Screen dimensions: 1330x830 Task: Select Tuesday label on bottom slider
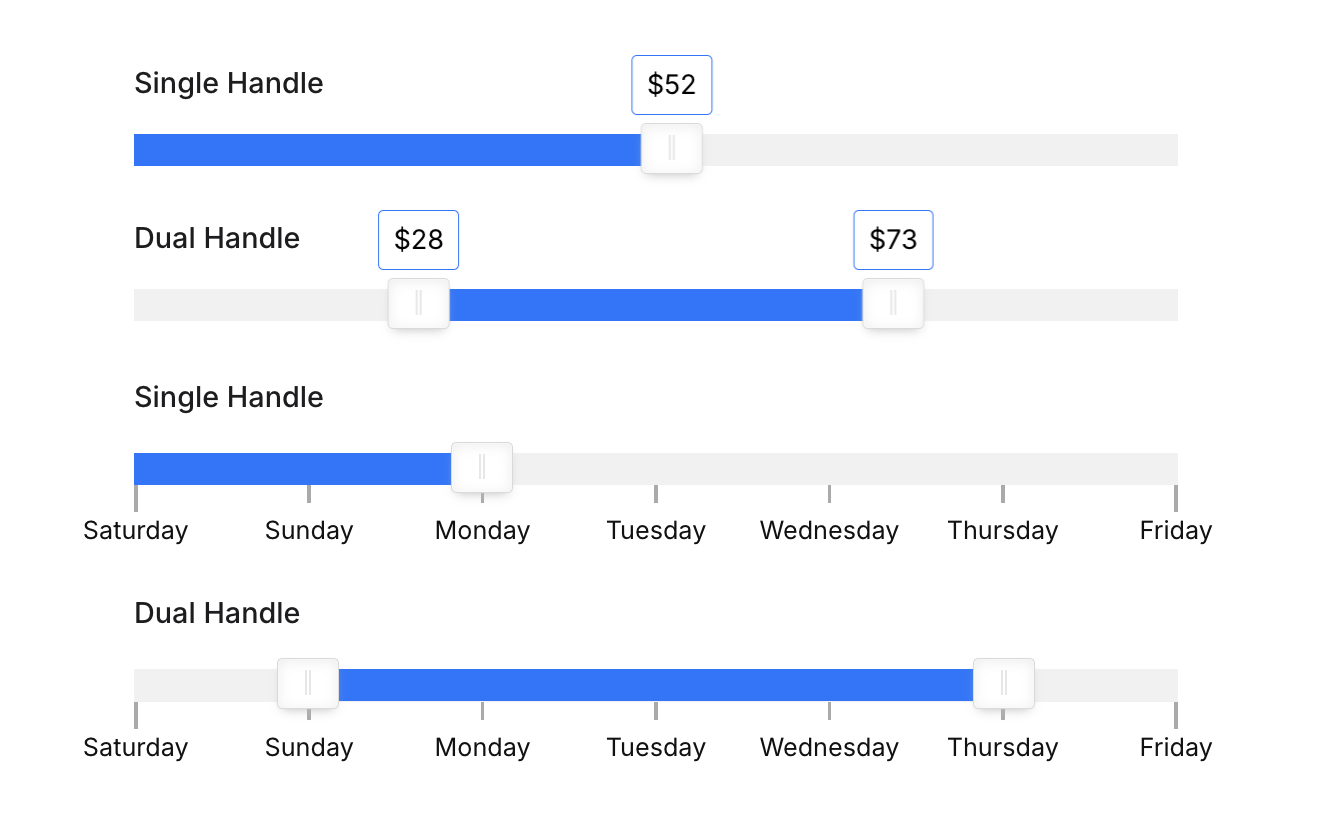(x=656, y=747)
